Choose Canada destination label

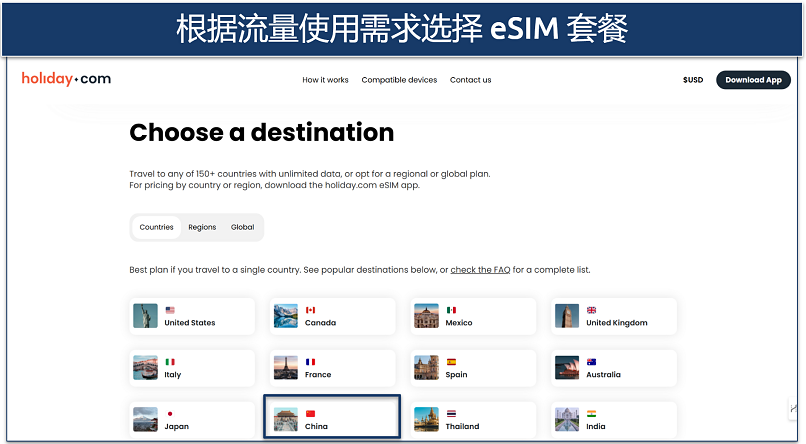tap(320, 323)
